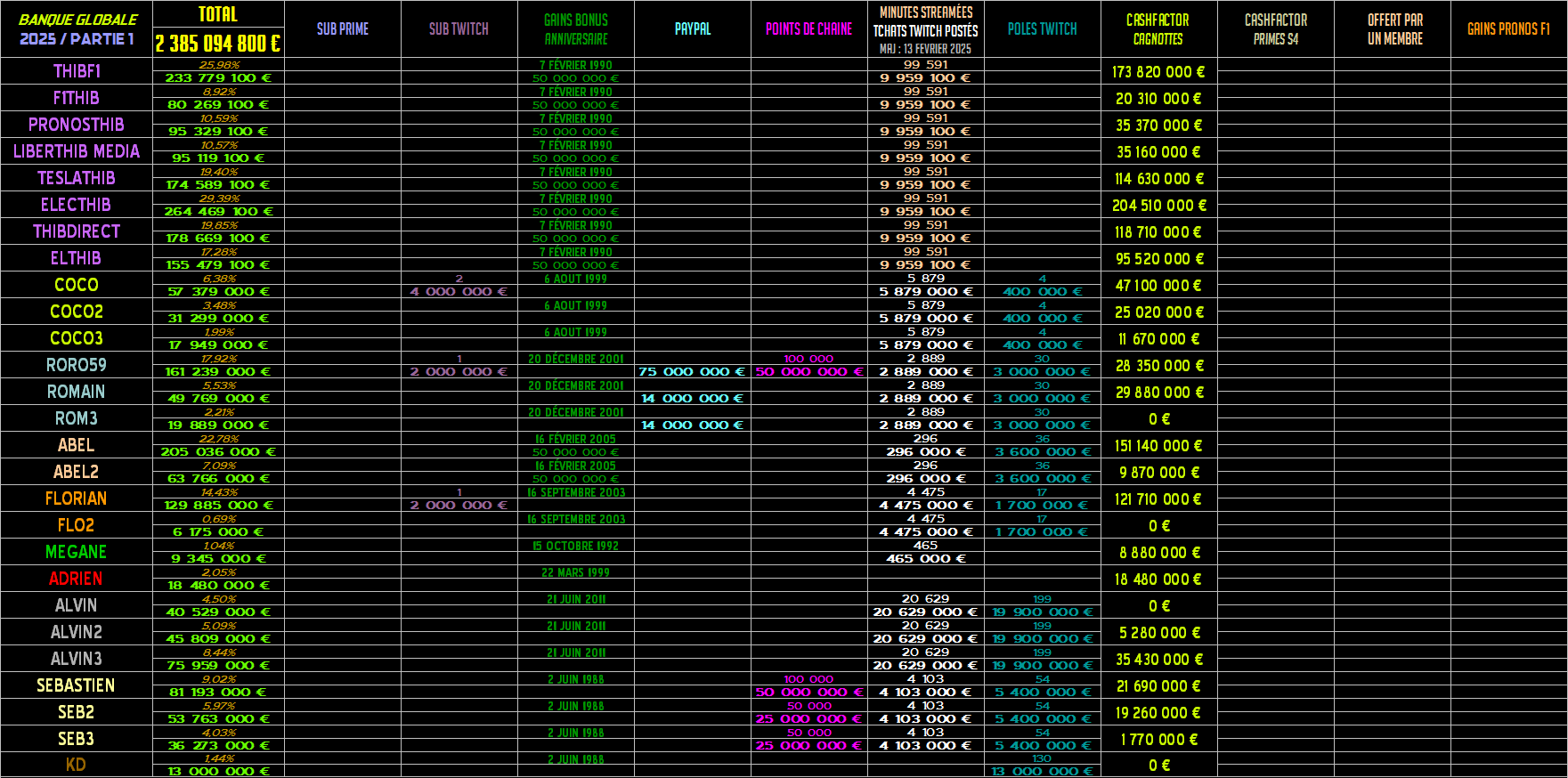Select the POLES TWITCH column header
Image resolution: width=1568 pixels, height=778 pixels.
pos(1042,29)
